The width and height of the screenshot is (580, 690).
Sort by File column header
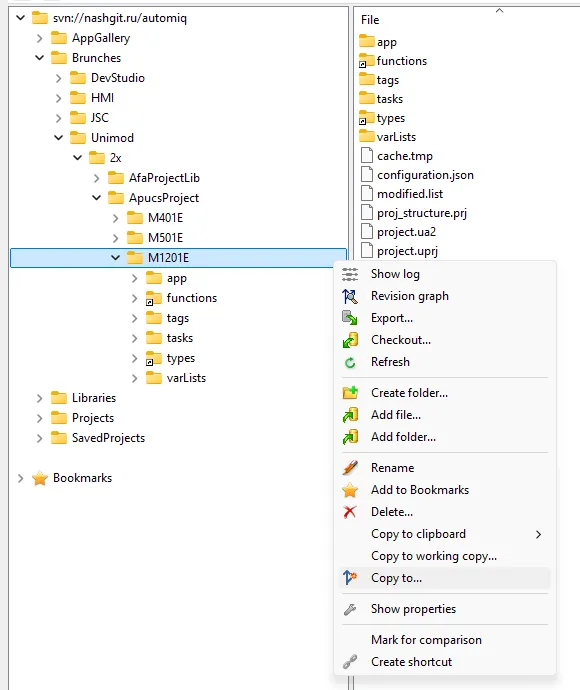click(370, 20)
